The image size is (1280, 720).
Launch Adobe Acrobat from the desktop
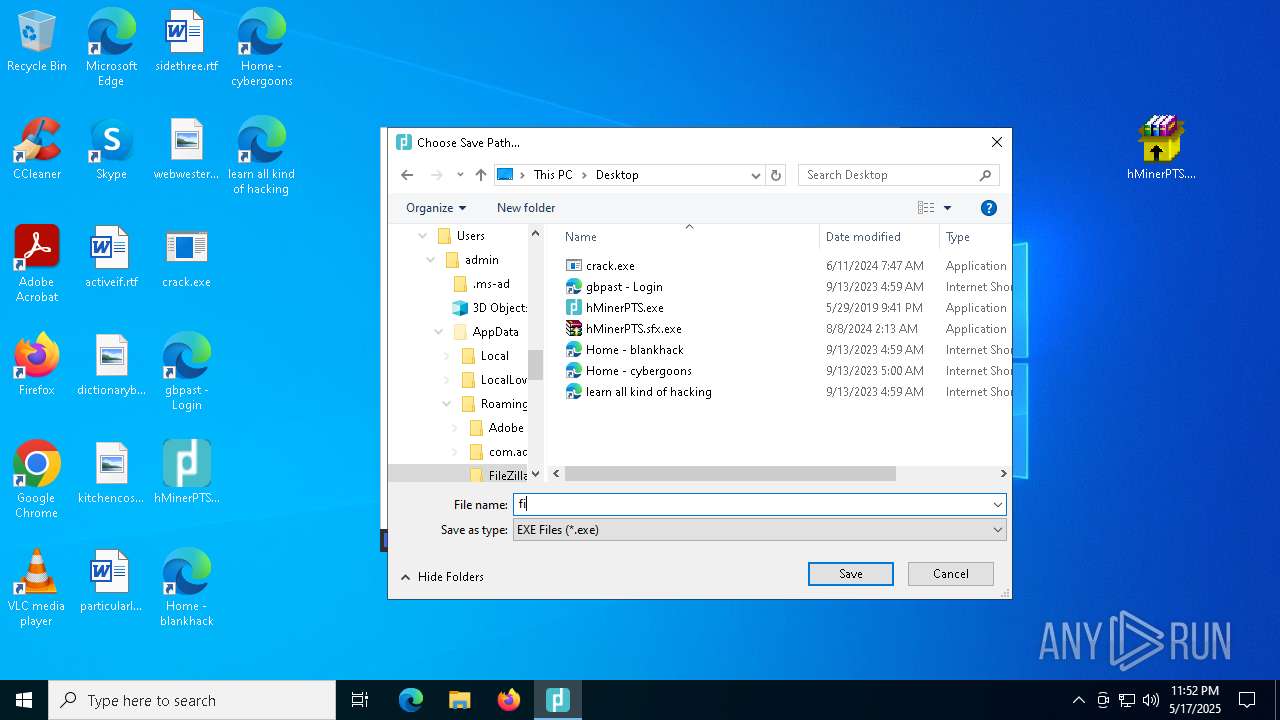pyautogui.click(x=37, y=264)
